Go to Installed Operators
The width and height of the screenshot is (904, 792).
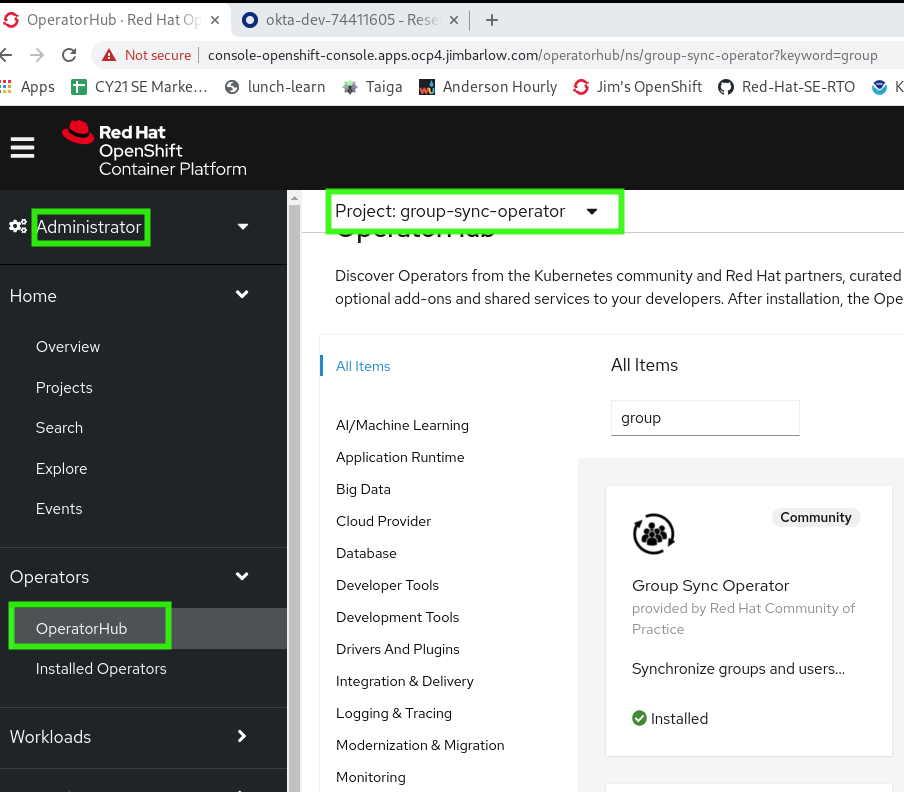tap(101, 669)
